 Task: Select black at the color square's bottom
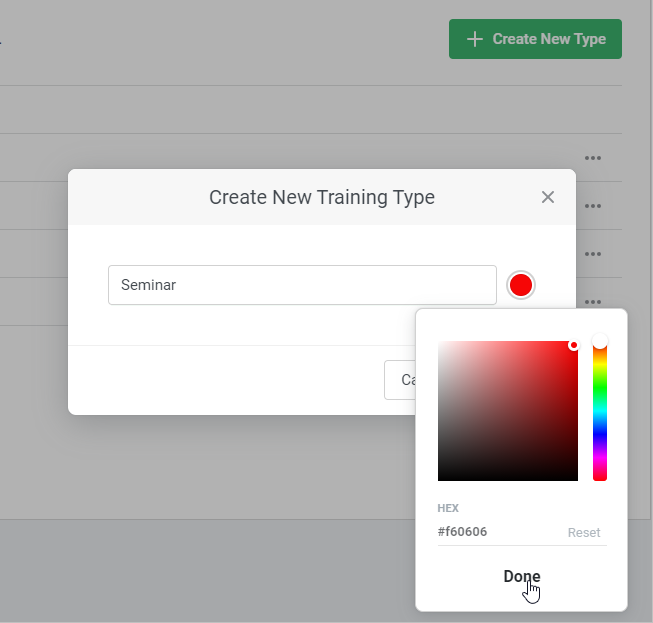(x=508, y=479)
